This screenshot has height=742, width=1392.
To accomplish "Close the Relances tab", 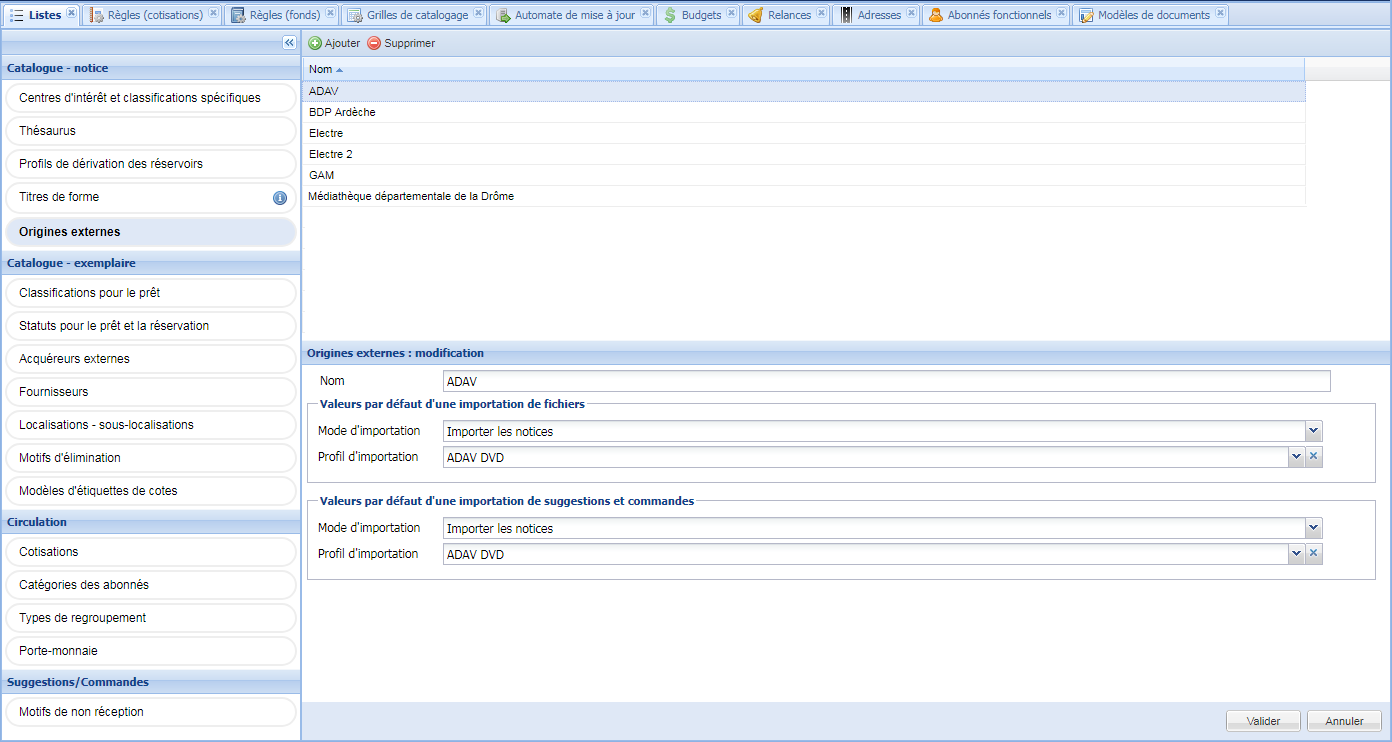I will coord(821,14).
